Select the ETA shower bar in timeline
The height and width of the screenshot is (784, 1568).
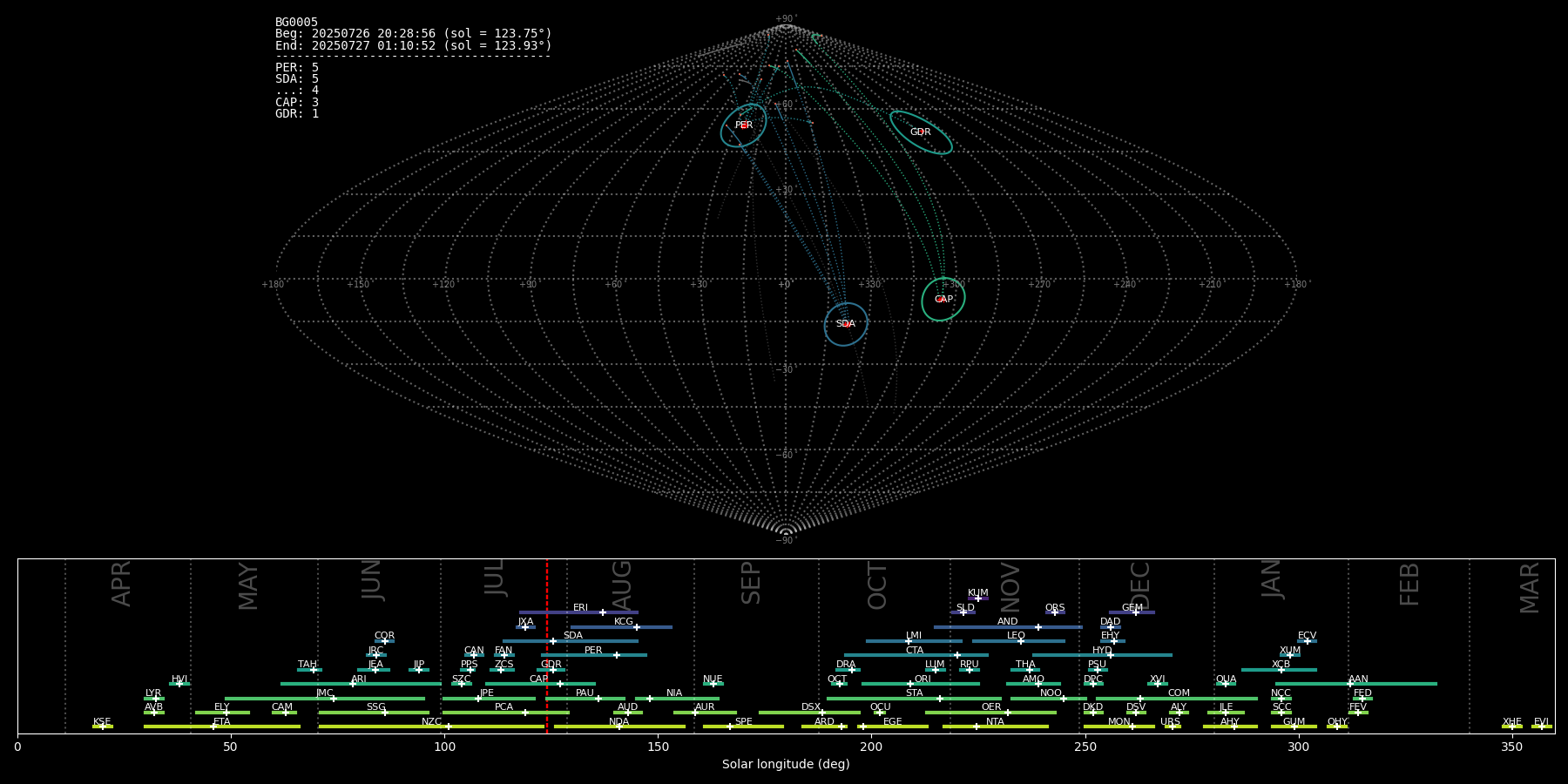click(x=222, y=726)
